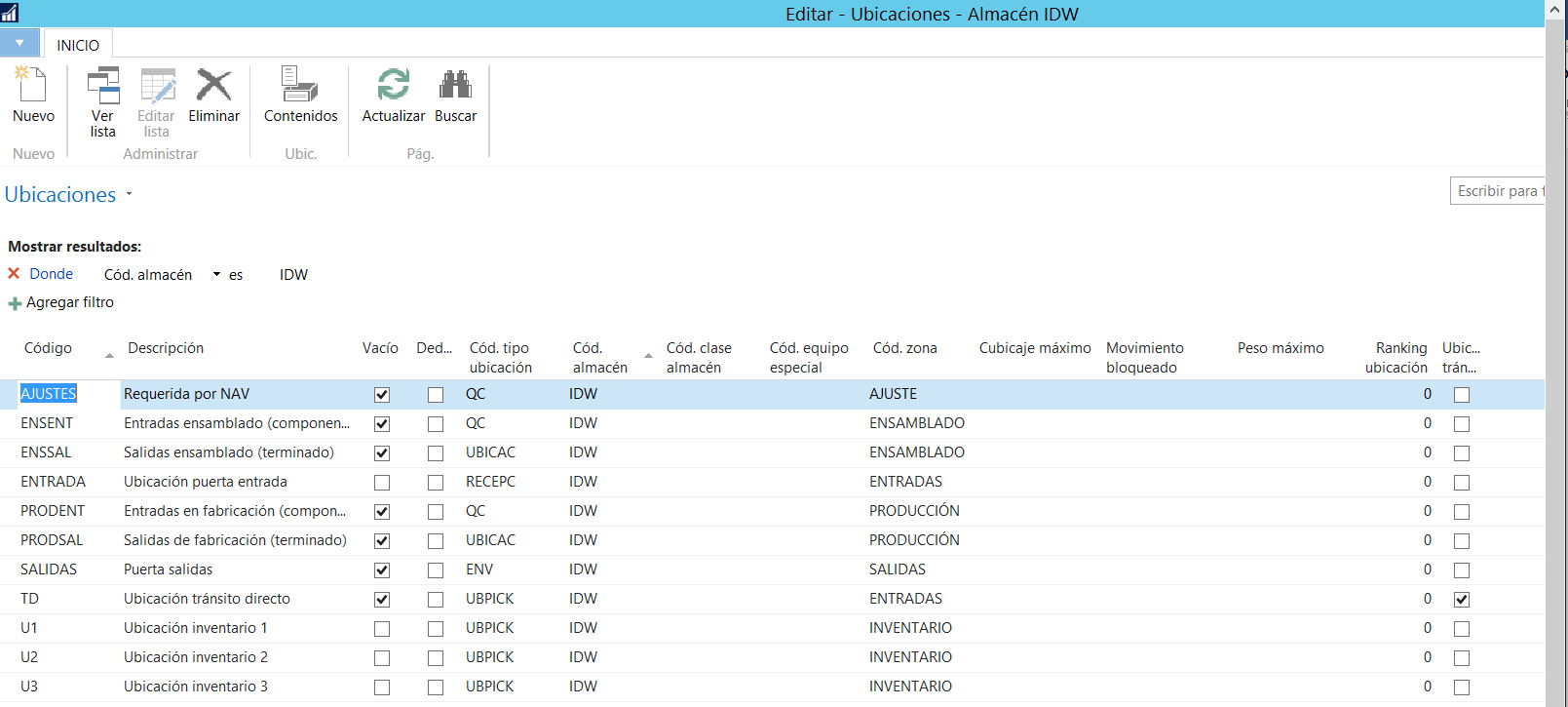The image size is (1568, 707).
Task: Click the Agregar filtro link
Action: [70, 302]
